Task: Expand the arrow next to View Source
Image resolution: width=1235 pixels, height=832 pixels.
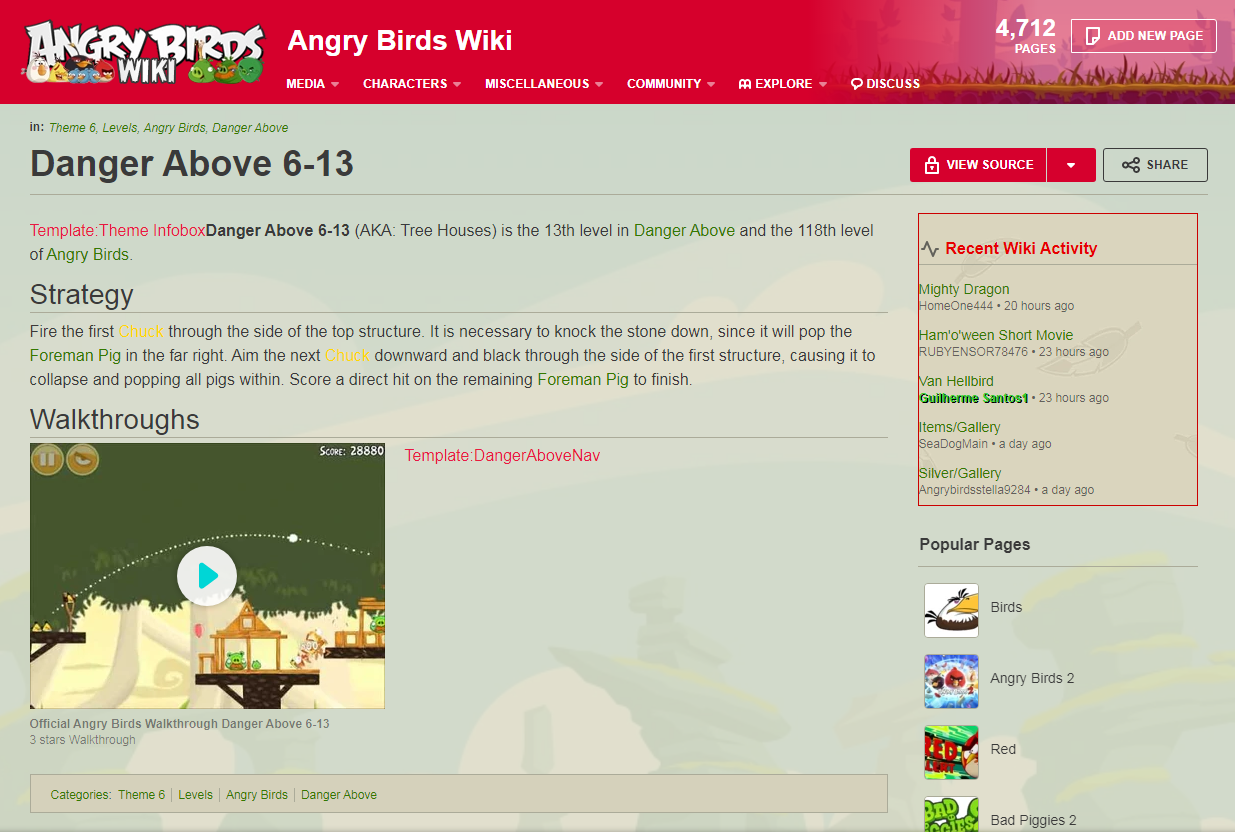Action: 1071,165
